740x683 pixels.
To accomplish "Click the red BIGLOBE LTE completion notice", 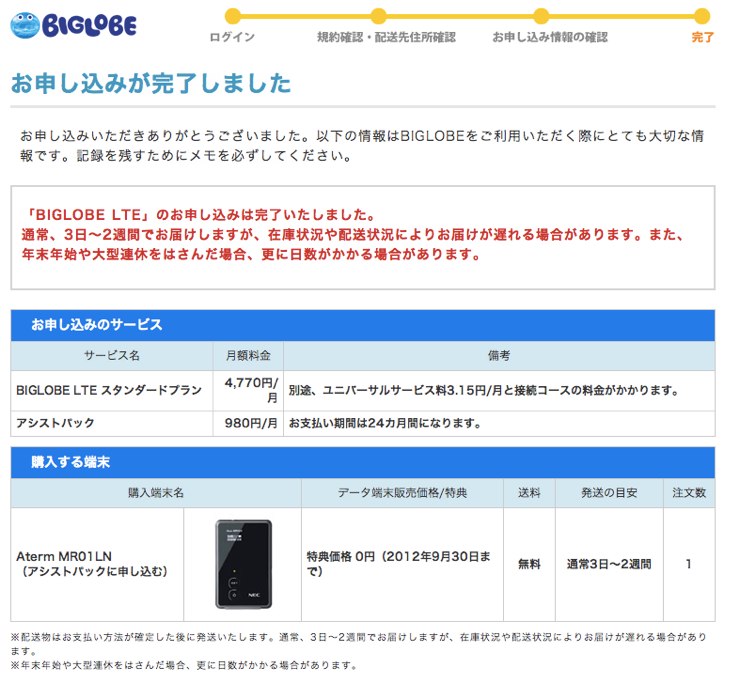I will [x=352, y=235].
